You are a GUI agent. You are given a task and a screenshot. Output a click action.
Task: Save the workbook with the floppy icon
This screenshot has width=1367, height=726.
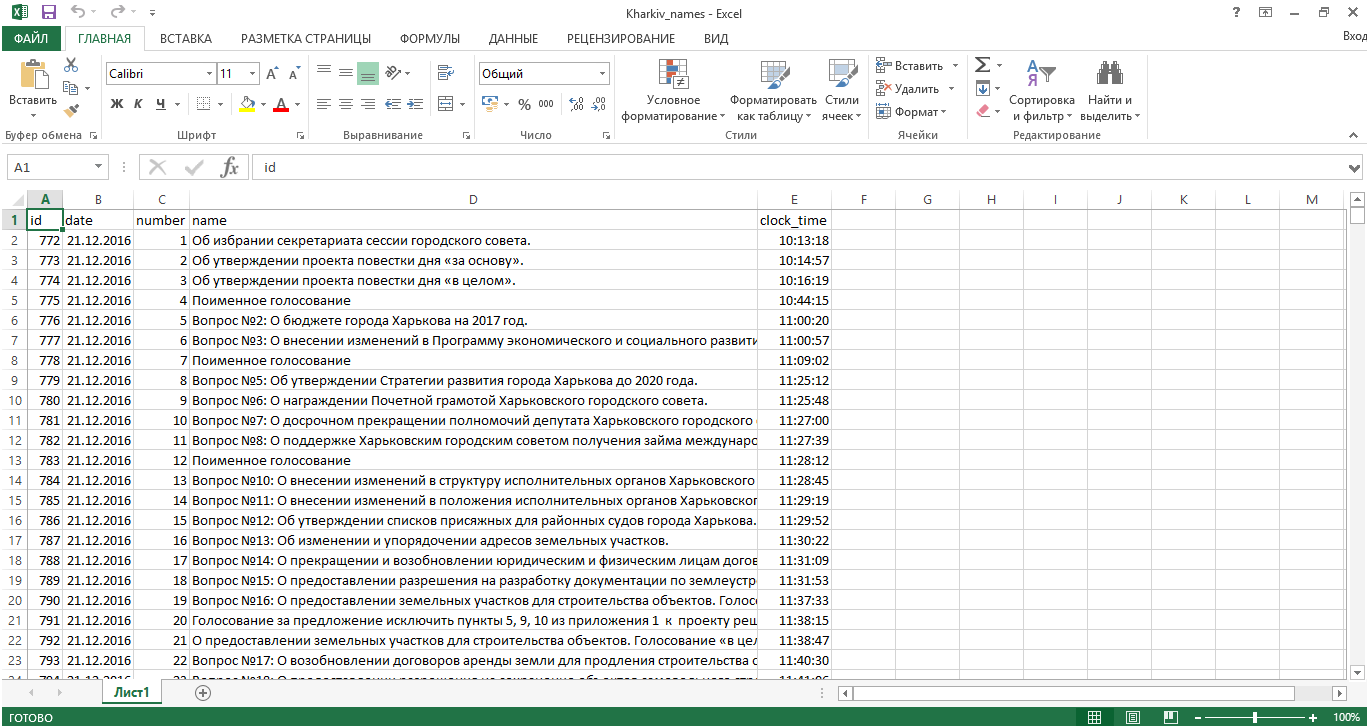[49, 13]
